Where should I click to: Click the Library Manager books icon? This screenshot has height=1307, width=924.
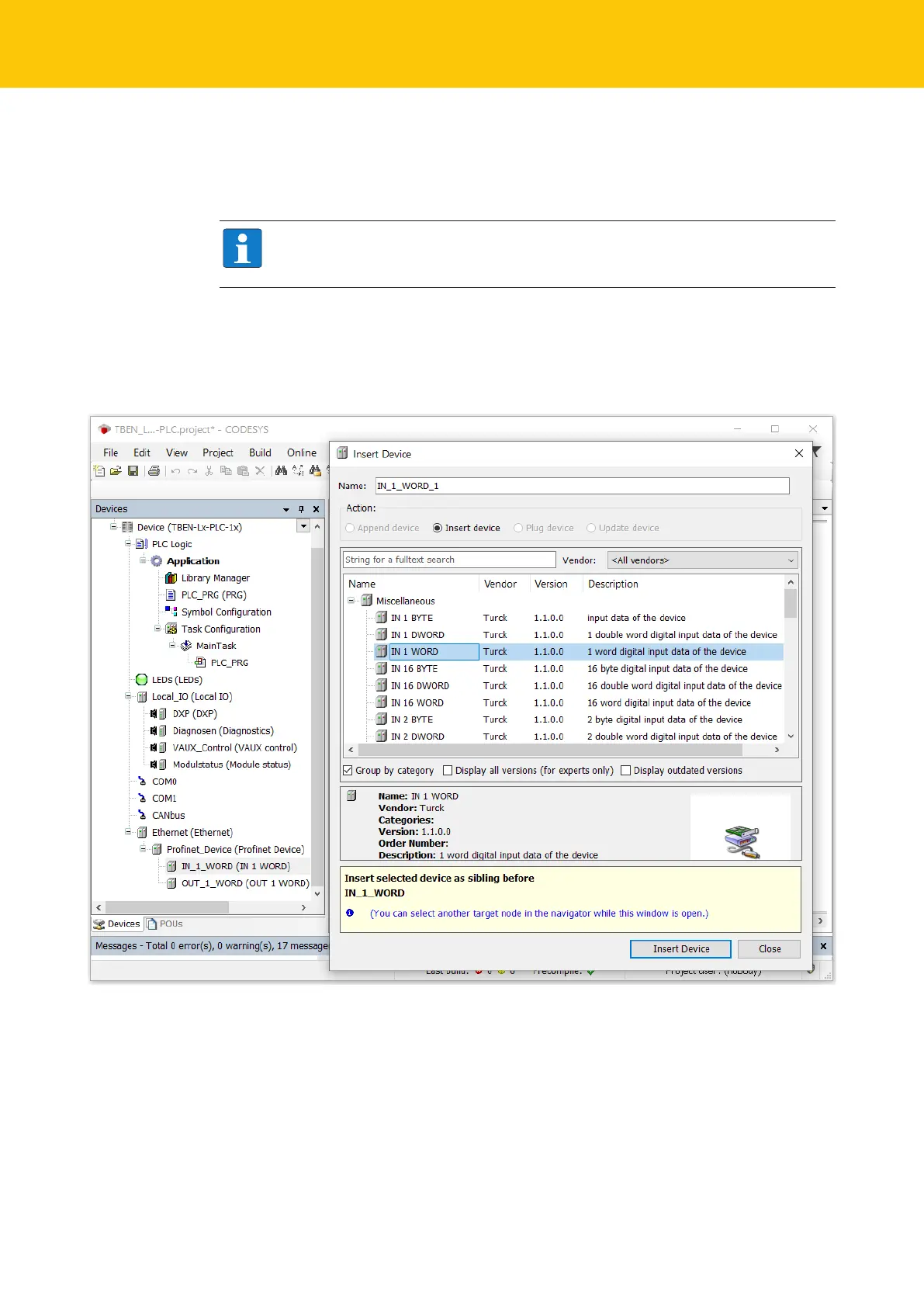coord(171,577)
